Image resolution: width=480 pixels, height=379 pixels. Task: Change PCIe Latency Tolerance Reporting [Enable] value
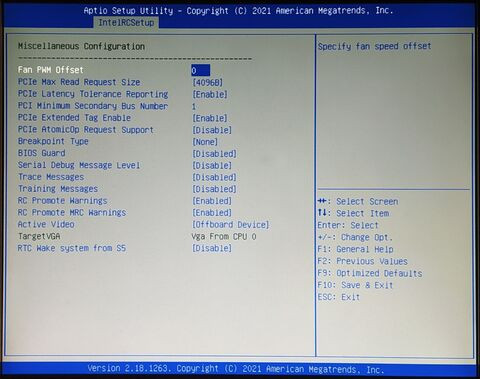point(210,94)
